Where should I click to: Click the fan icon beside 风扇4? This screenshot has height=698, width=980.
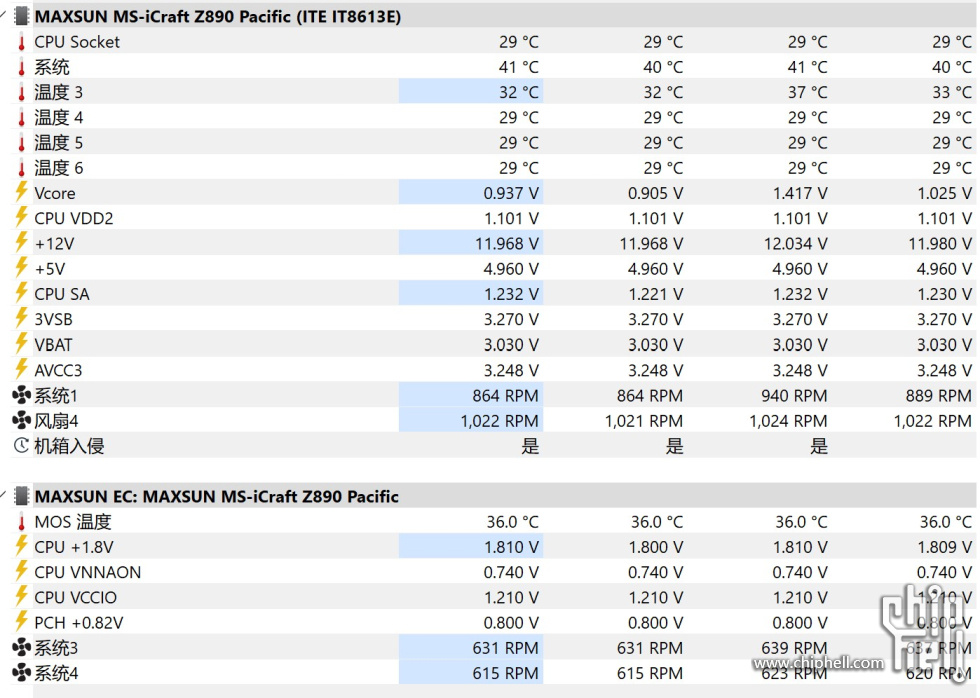pos(21,421)
